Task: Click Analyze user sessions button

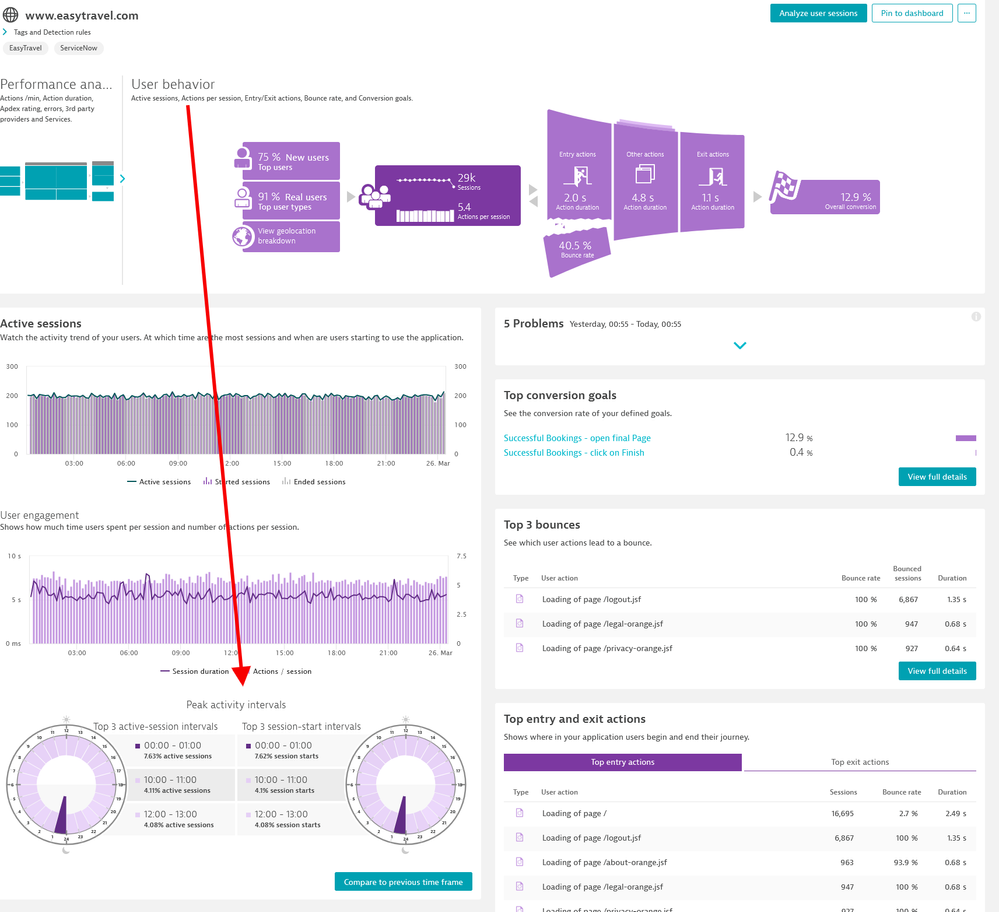Action: (x=817, y=13)
